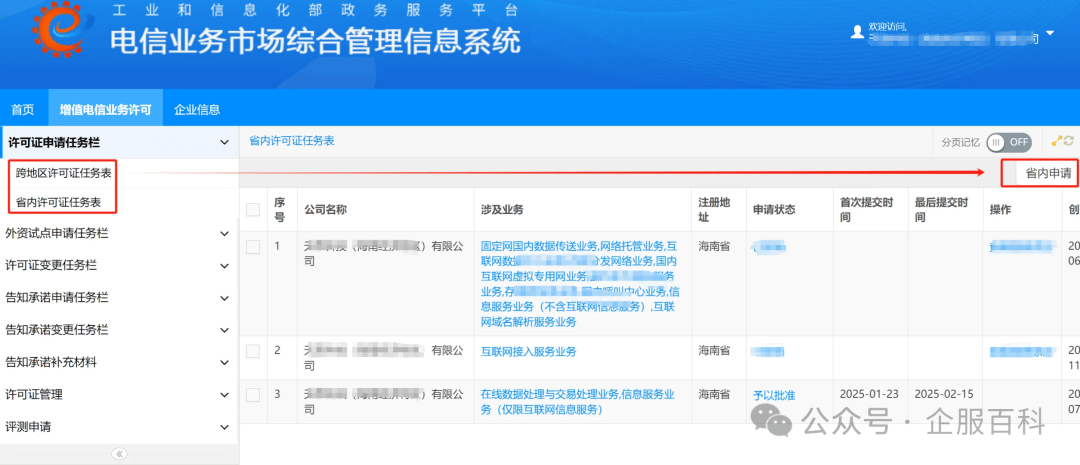
Task: Click the fullscreen expand arrows icon
Action: click(x=1056, y=142)
